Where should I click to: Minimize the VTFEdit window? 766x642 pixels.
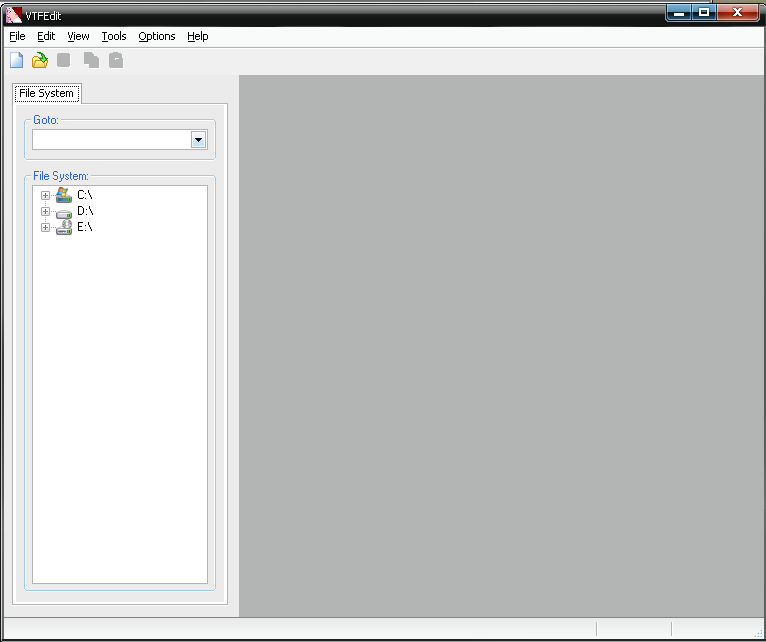(x=679, y=13)
